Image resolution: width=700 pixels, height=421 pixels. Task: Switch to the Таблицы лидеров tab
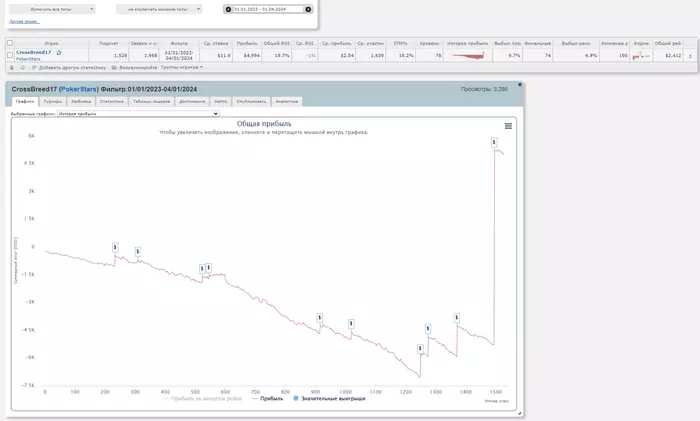[x=151, y=101]
